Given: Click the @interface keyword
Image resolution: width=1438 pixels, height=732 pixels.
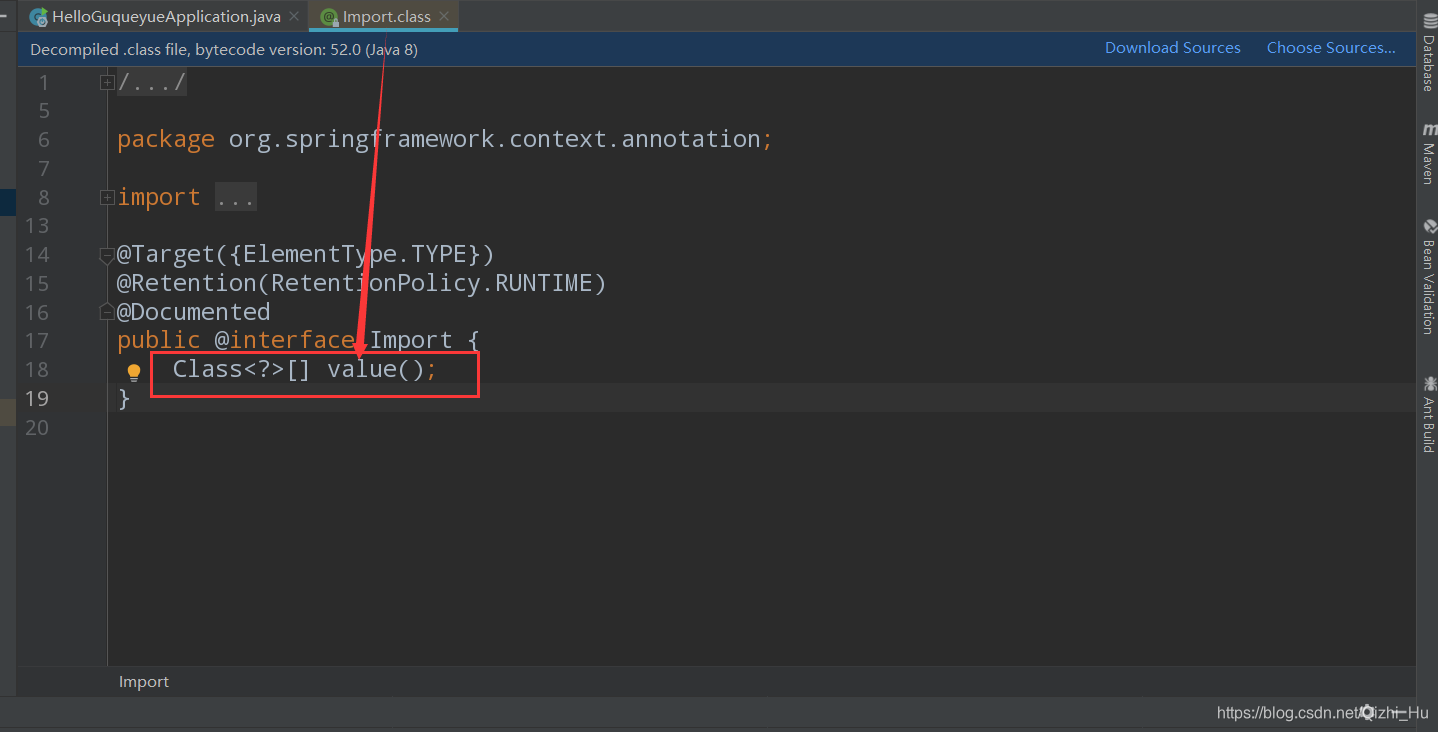Looking at the screenshot, I should tap(284, 341).
